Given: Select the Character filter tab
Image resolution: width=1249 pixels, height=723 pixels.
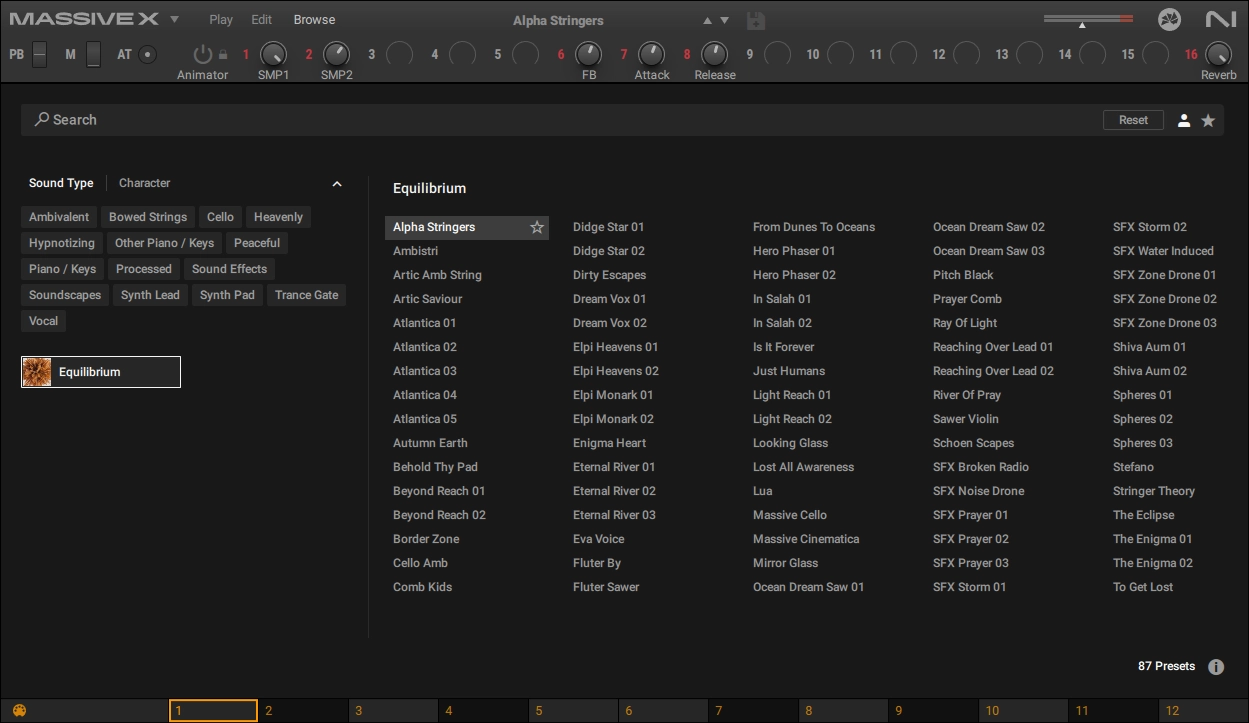Looking at the screenshot, I should click(145, 183).
